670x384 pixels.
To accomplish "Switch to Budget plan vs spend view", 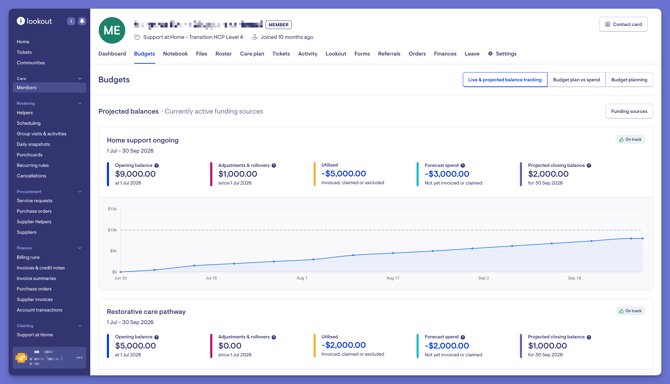I will point(576,79).
